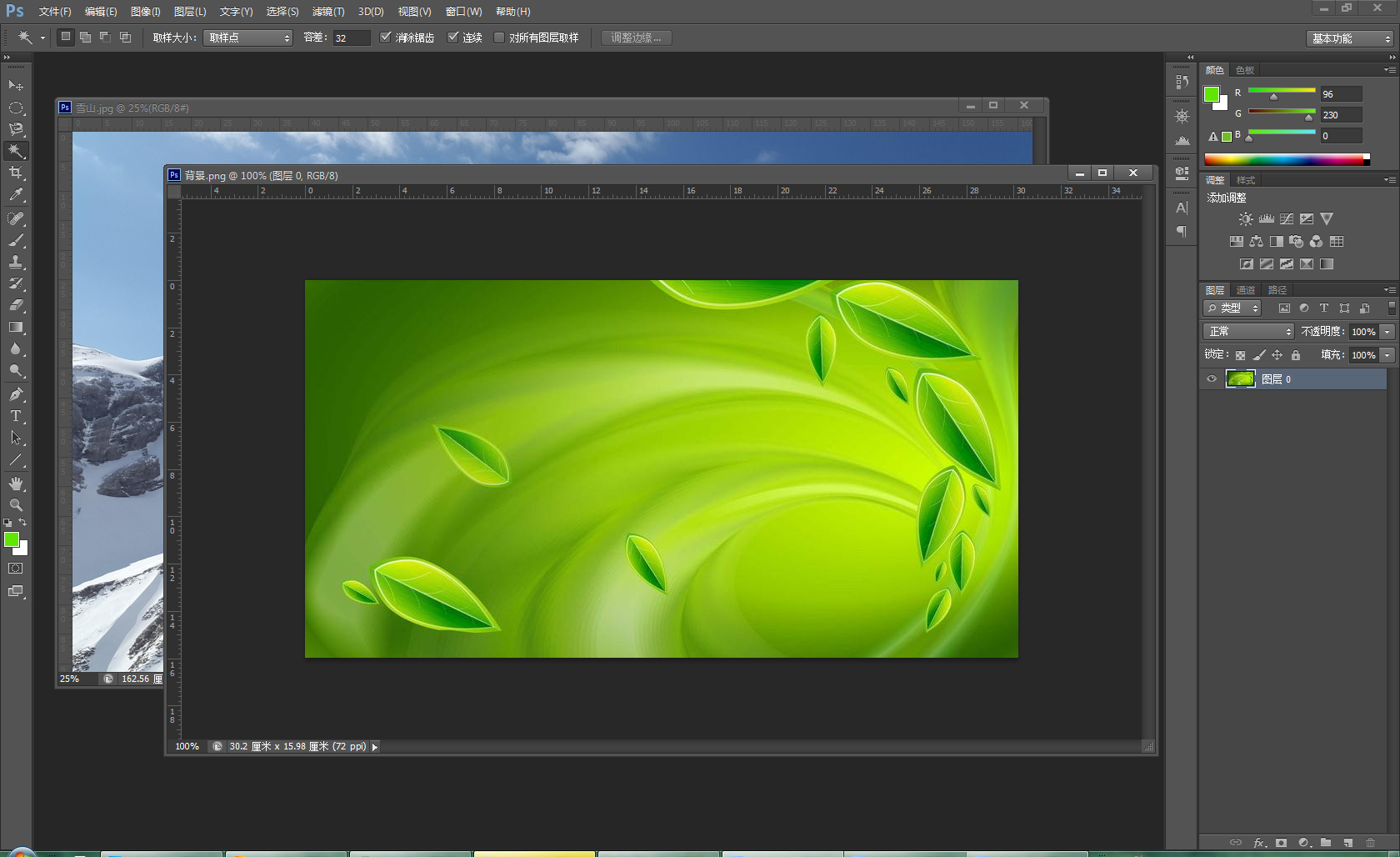Expand the 基本功能 workspace dropdown

tap(1350, 38)
